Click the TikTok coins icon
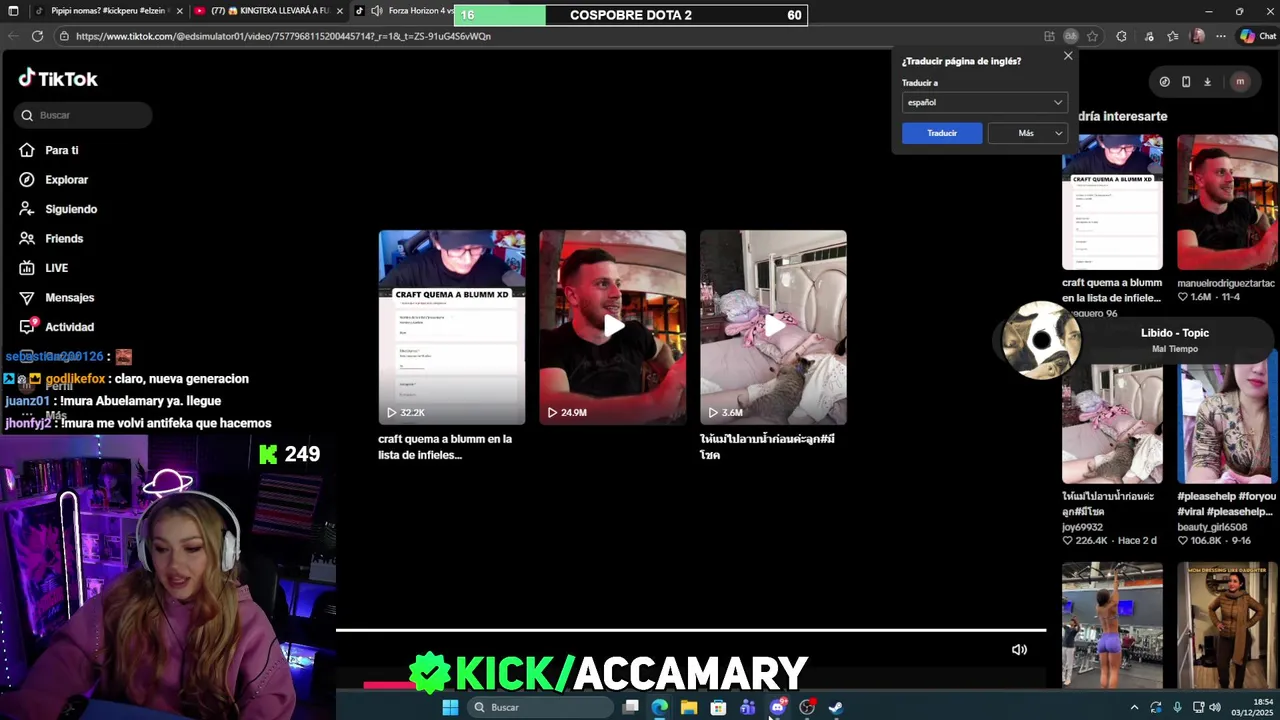Image resolution: width=1280 pixels, height=720 pixels. coord(1164,82)
